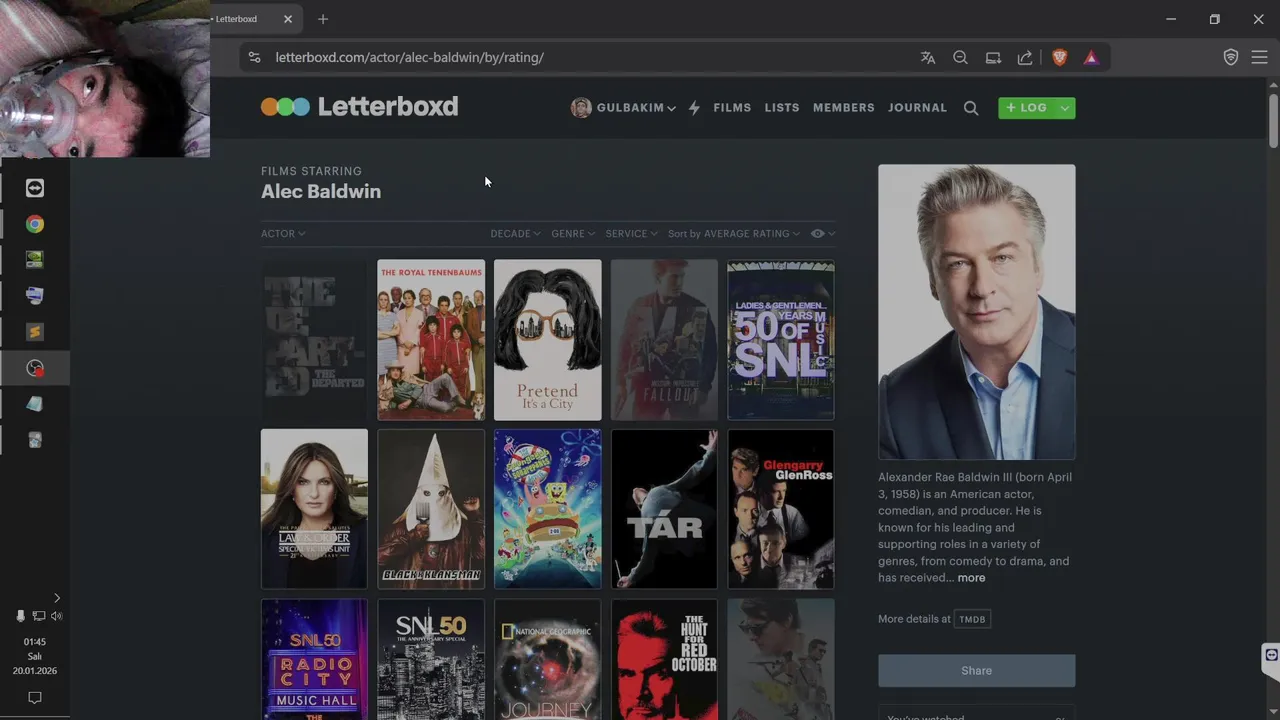Open the BlacKkKlansman poster
Screen dimensions: 1280x720
coord(431,509)
